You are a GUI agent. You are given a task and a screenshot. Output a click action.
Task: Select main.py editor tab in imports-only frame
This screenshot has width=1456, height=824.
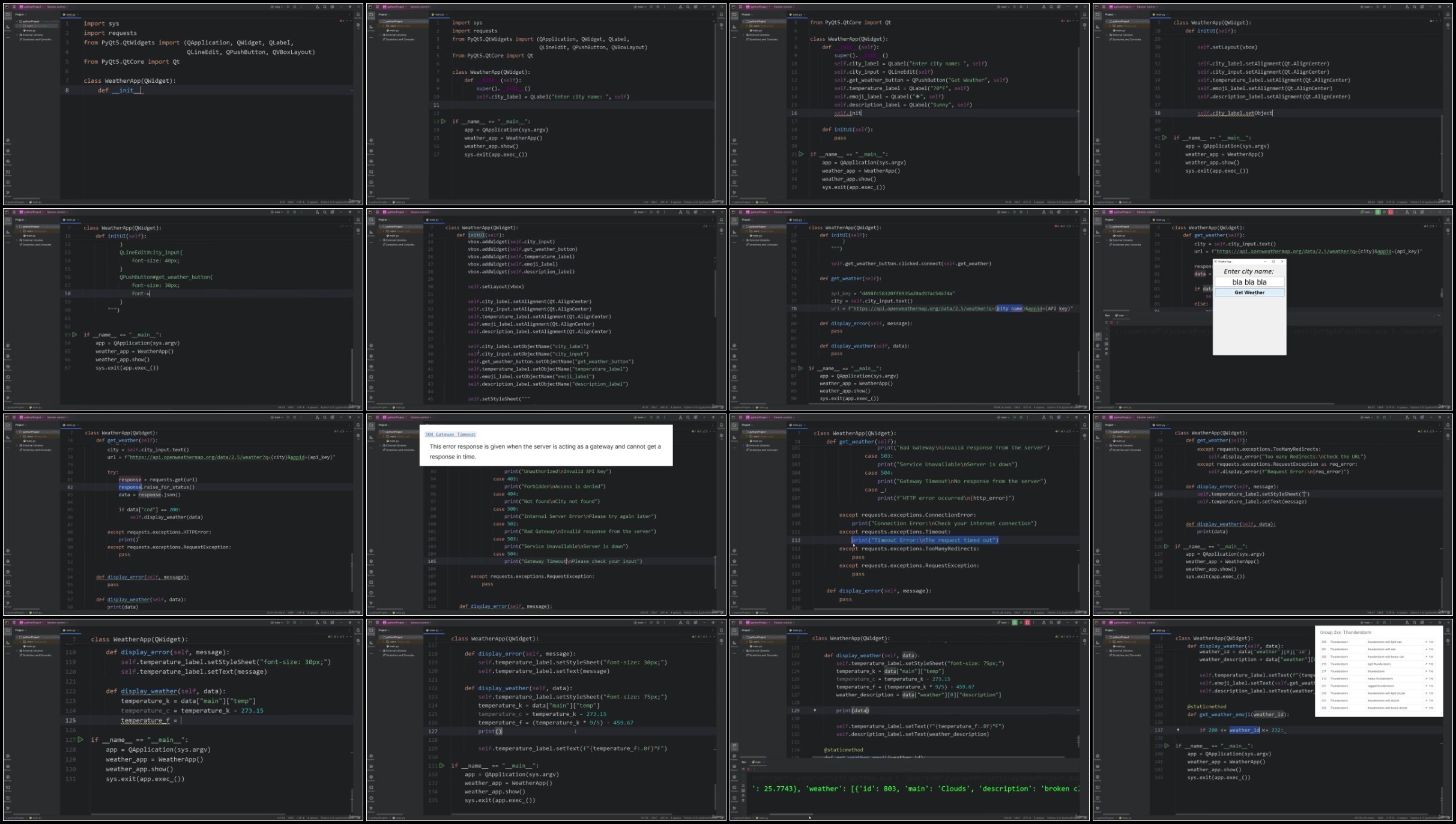[x=70, y=14]
